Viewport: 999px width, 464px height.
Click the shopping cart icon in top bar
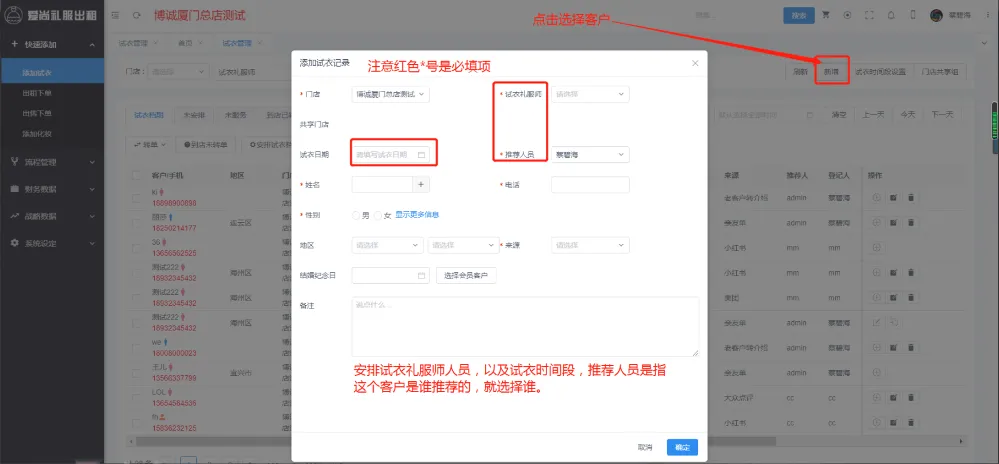pos(826,15)
